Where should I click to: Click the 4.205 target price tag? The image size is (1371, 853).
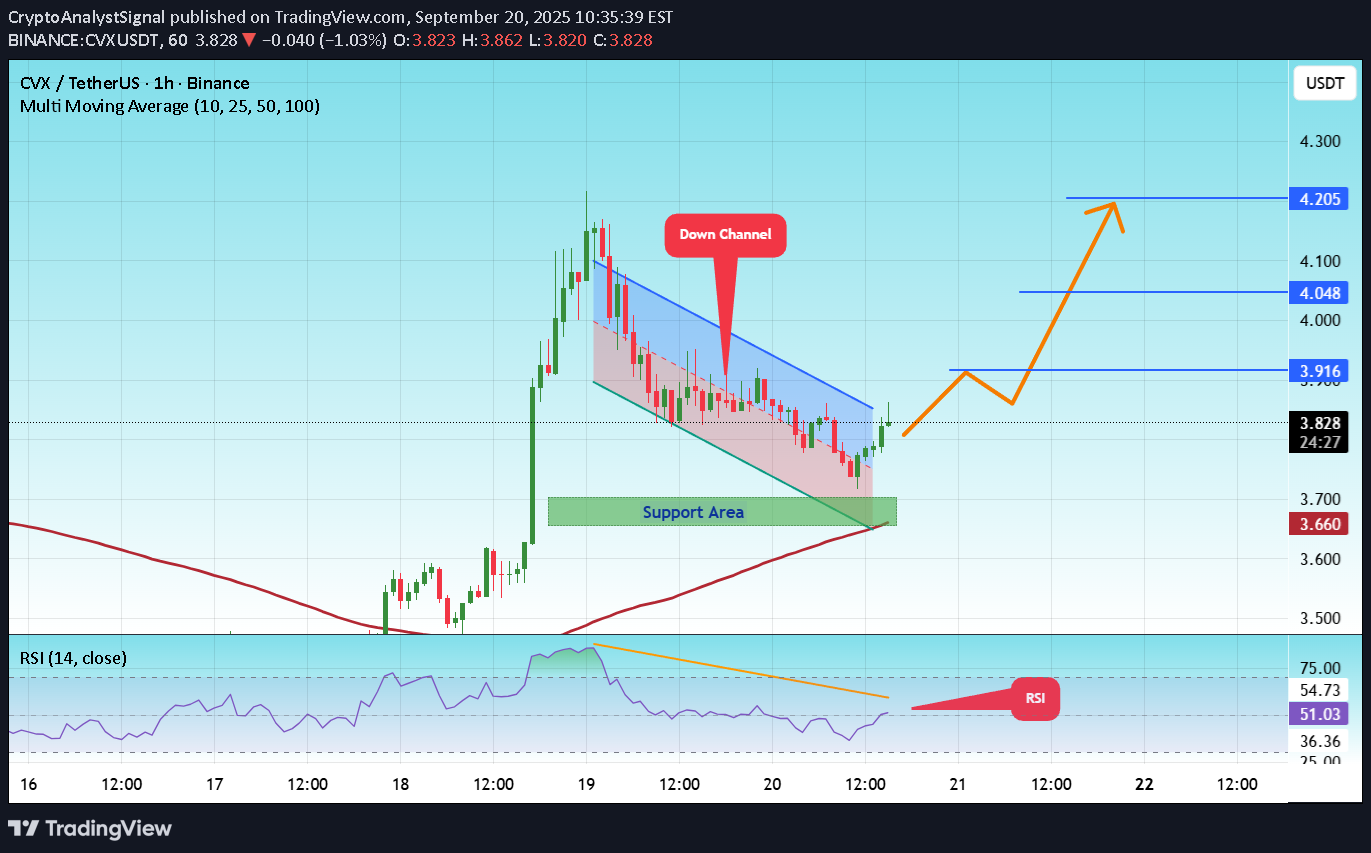click(x=1319, y=199)
